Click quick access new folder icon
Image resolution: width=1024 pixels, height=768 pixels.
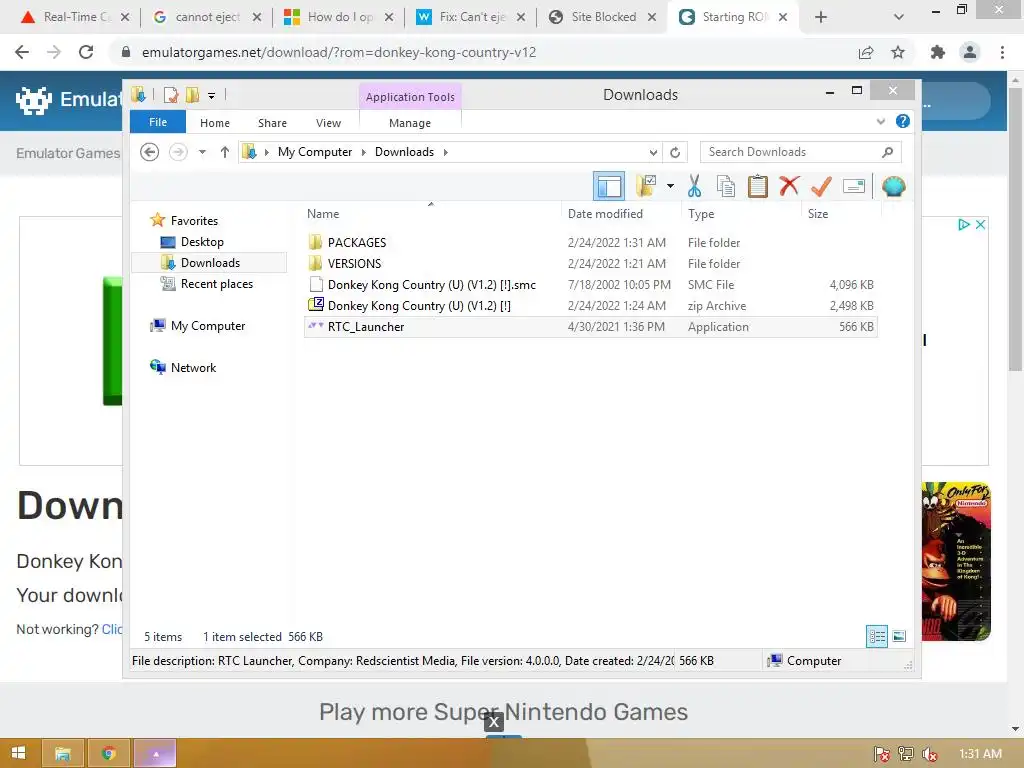click(x=192, y=95)
